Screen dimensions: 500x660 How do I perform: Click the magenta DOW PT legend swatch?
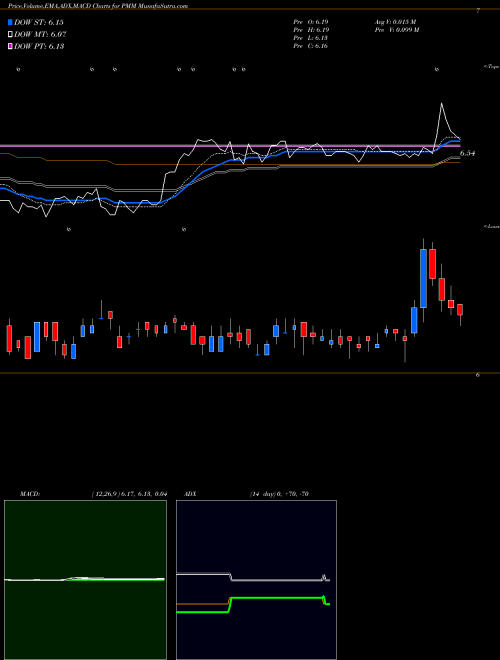[x=11, y=46]
